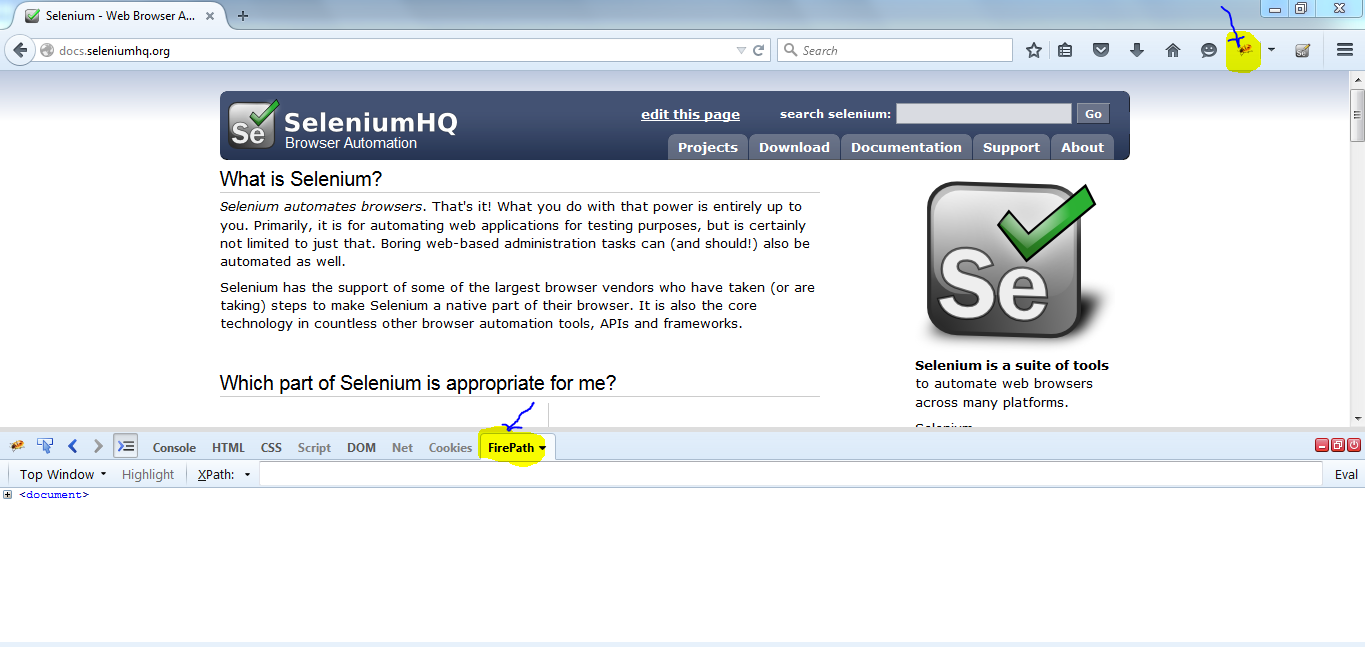Click 'Which part of Selenium is appropriate for me?' heading

pyautogui.click(x=418, y=383)
